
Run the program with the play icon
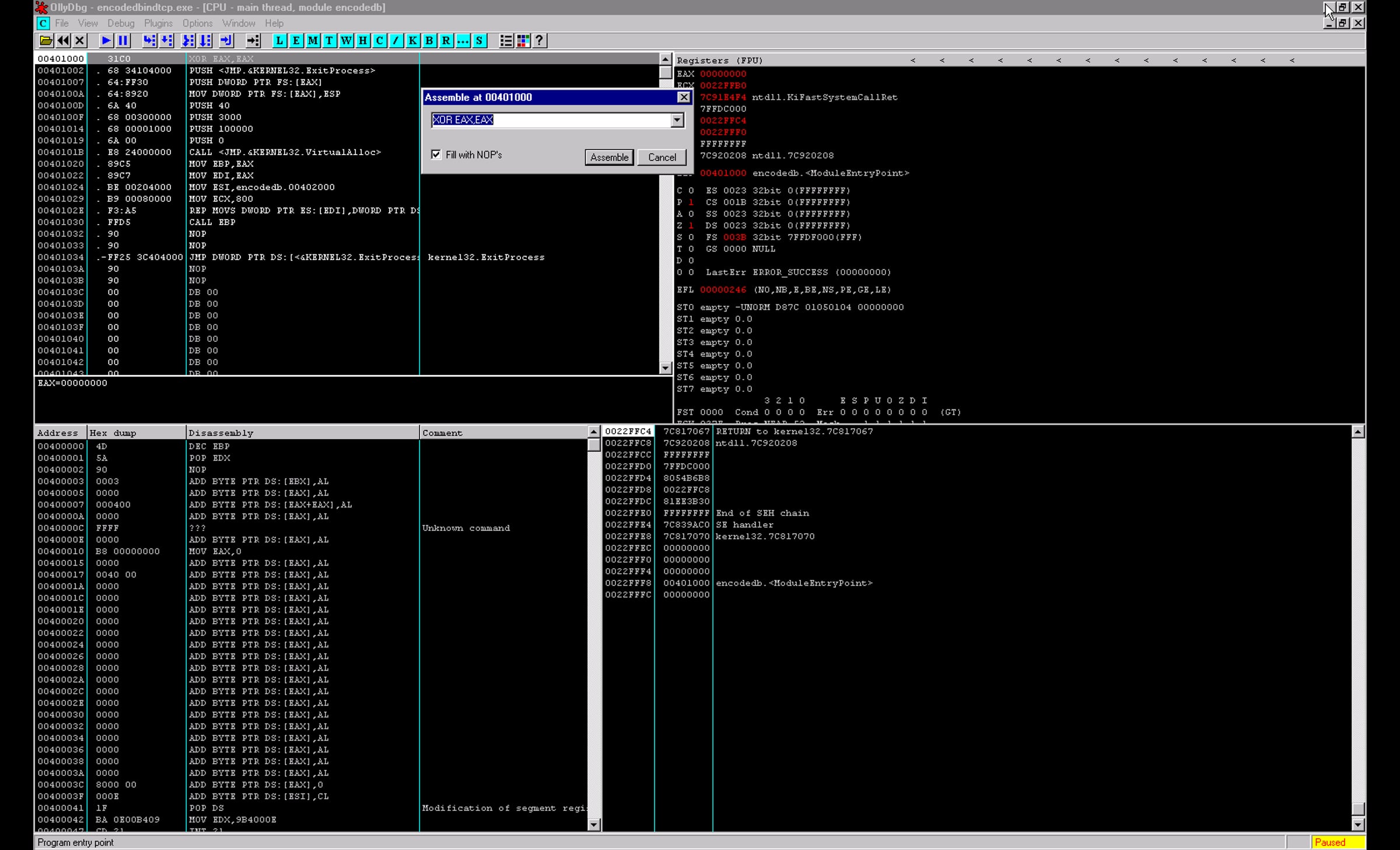pyautogui.click(x=106, y=40)
